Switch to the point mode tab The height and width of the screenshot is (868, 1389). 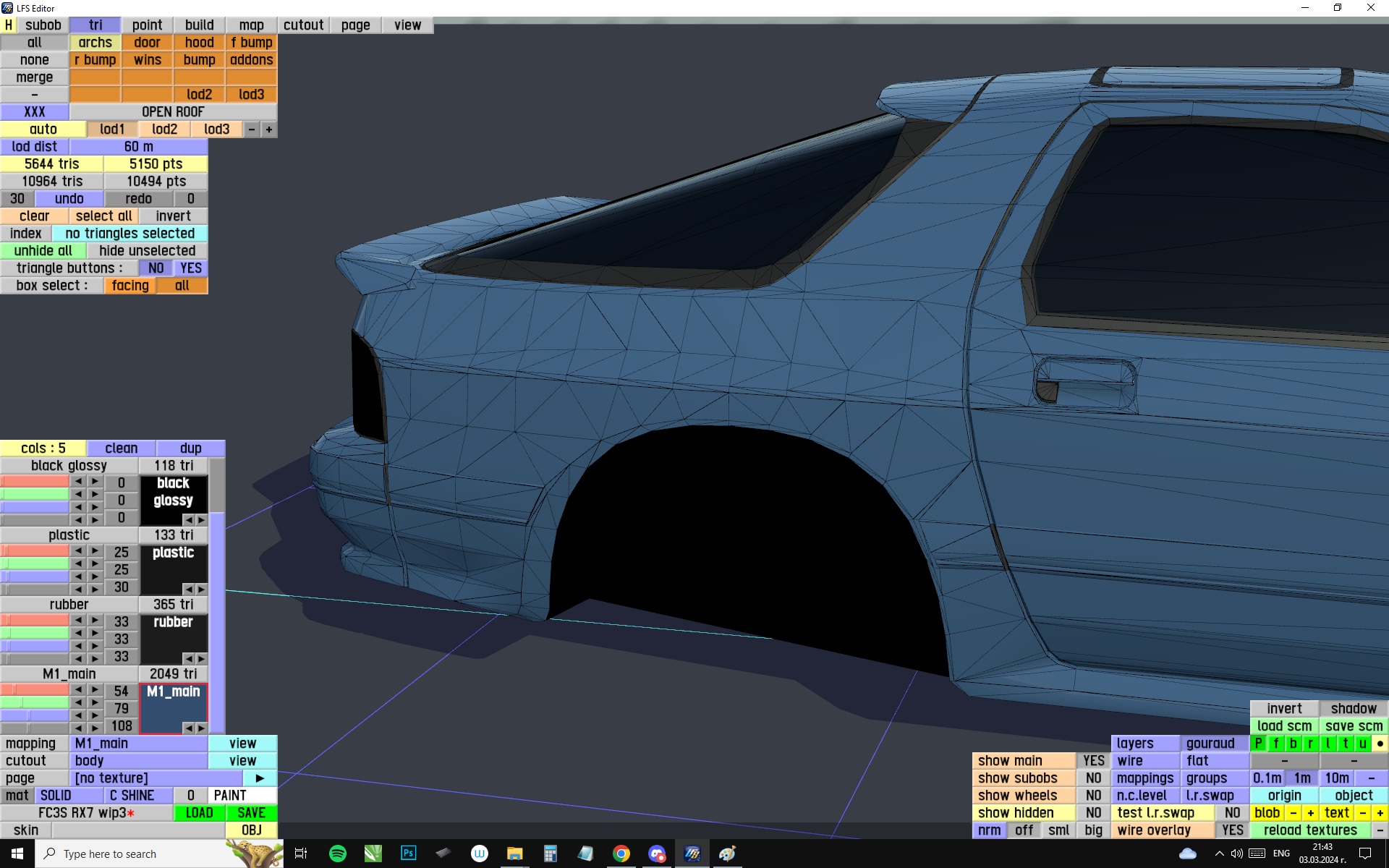click(x=147, y=25)
